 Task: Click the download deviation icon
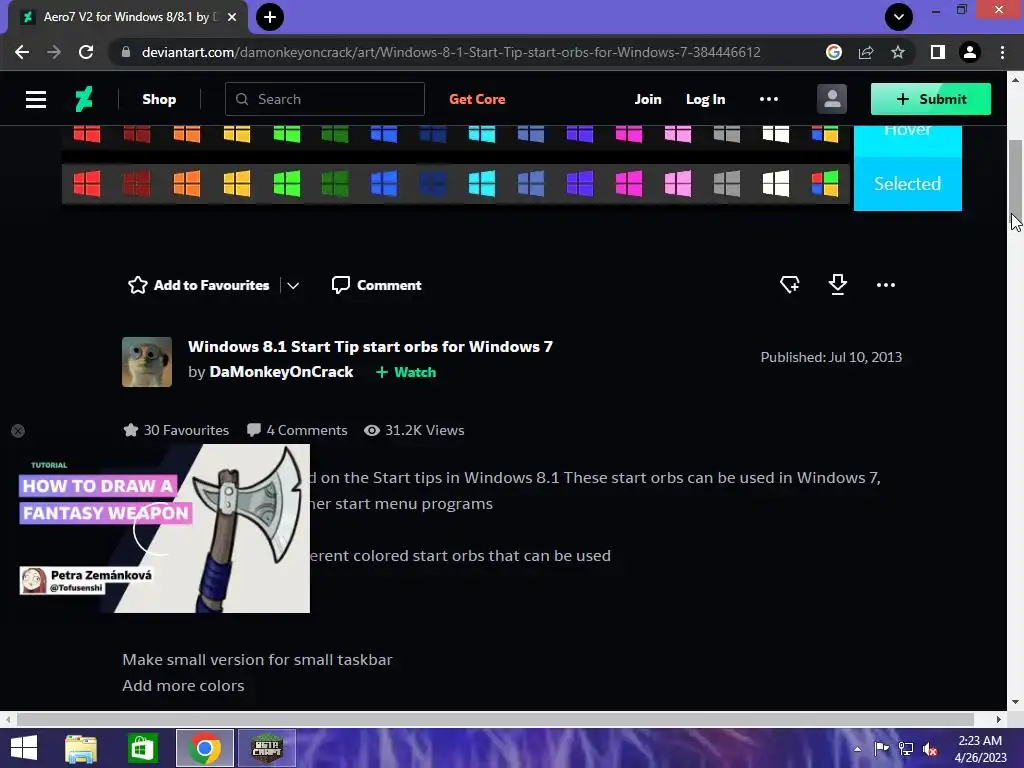[837, 285]
